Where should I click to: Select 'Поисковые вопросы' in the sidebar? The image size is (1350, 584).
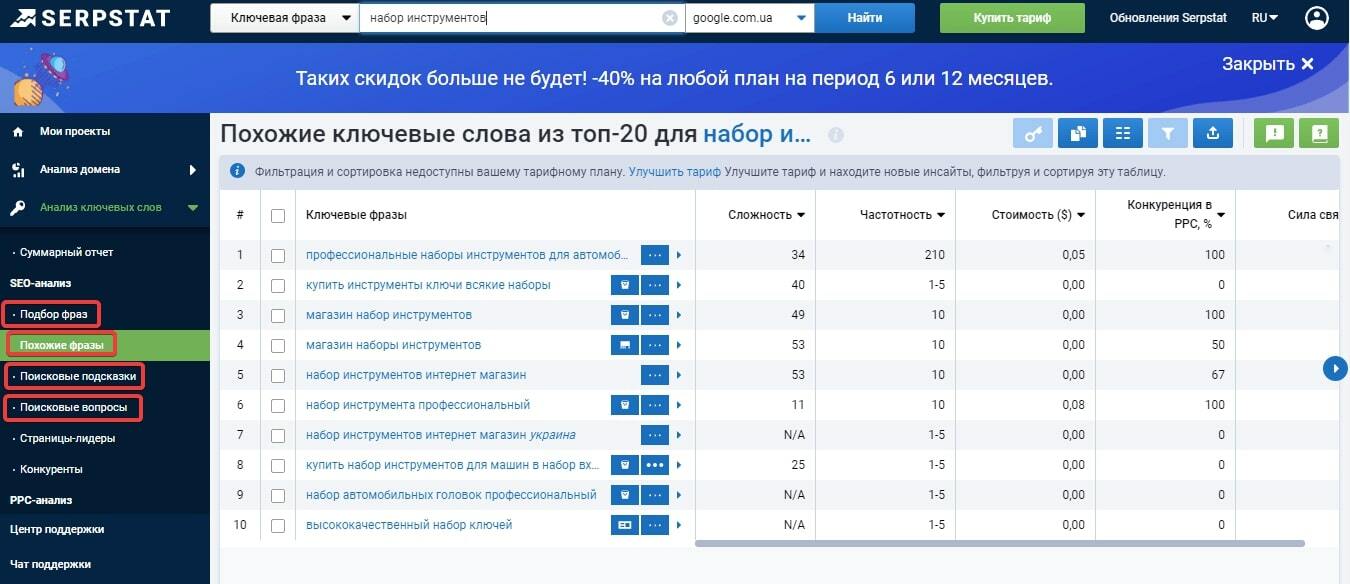[x=73, y=408]
